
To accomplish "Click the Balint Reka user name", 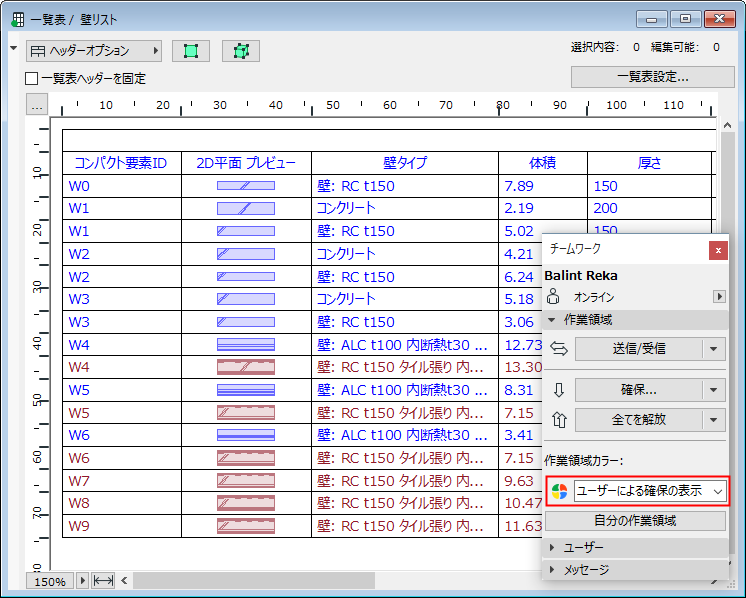I will click(581, 275).
